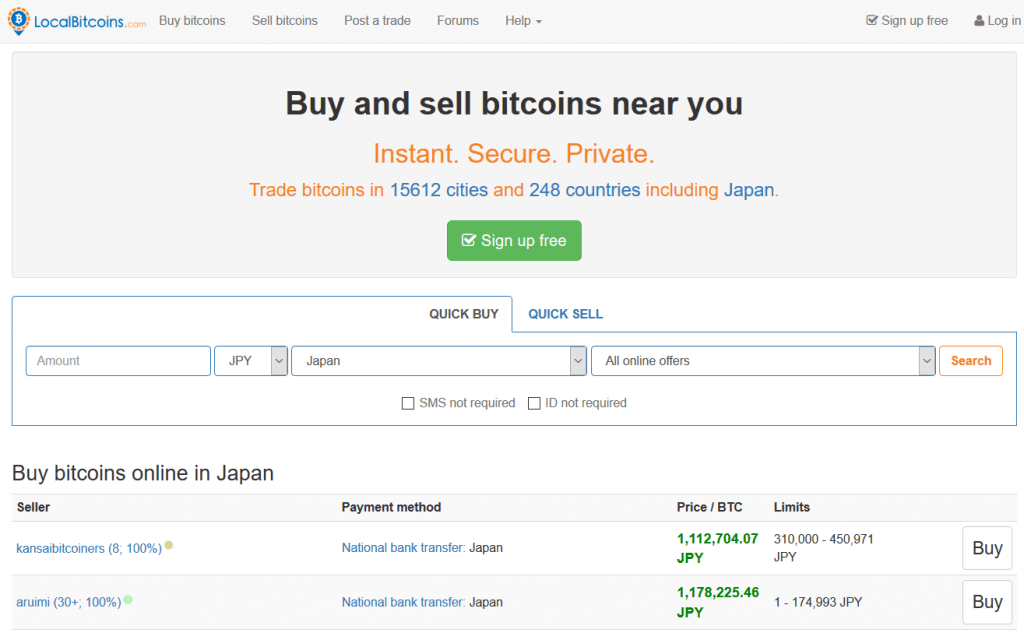Click the Price / BTC column header

(709, 507)
